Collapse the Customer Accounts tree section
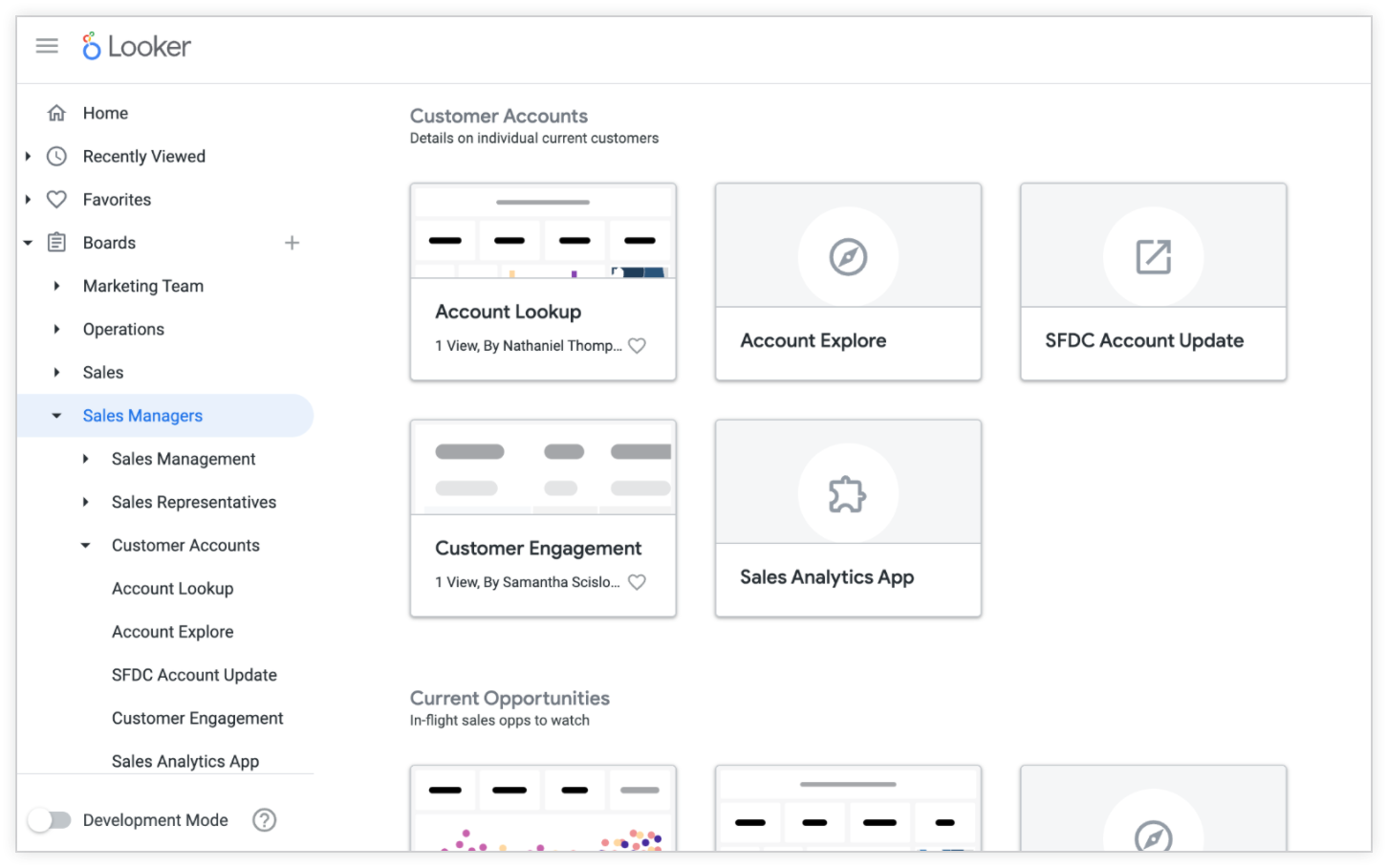Viewport: 1388px width, 868px height. click(x=85, y=546)
